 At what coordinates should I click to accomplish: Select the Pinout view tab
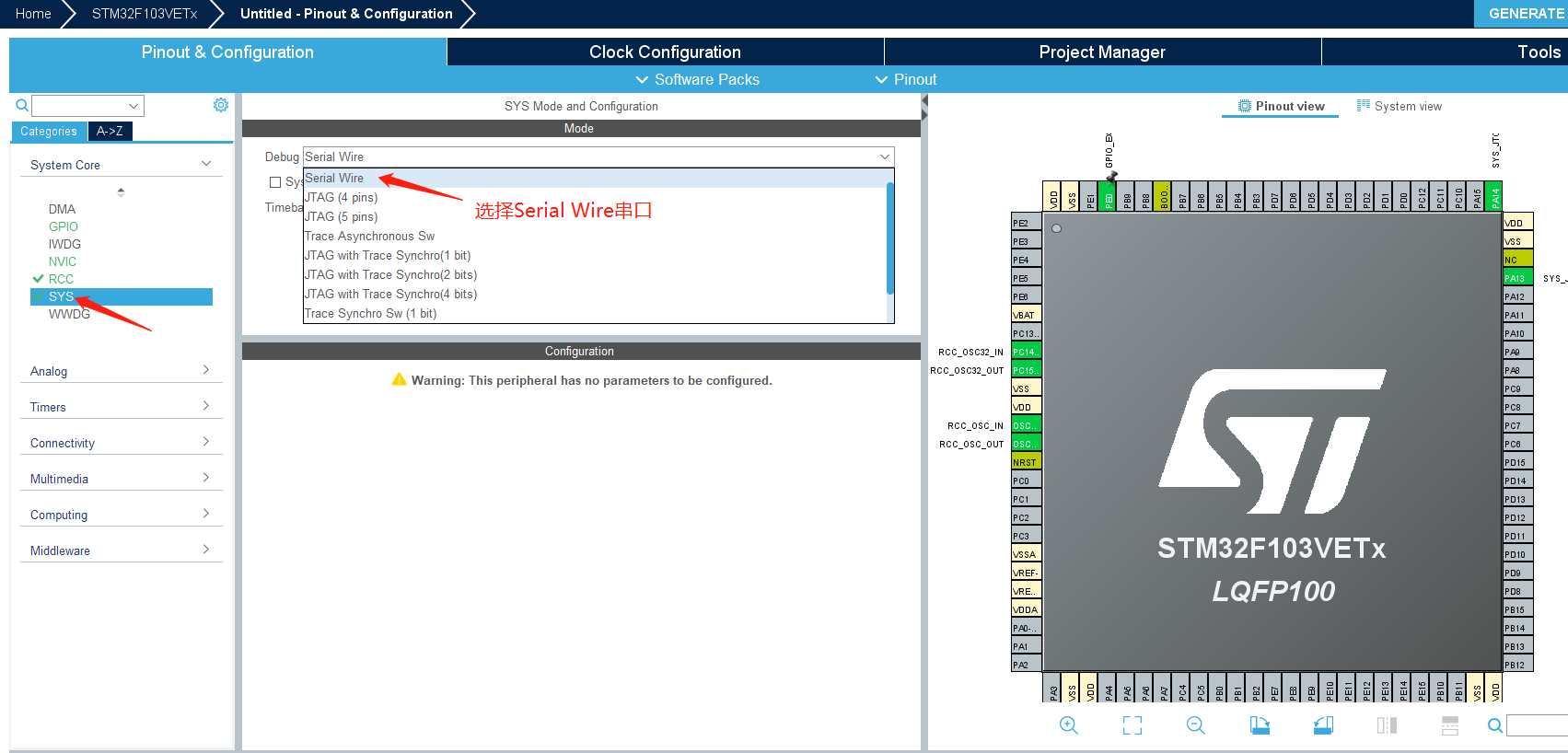[x=1281, y=106]
